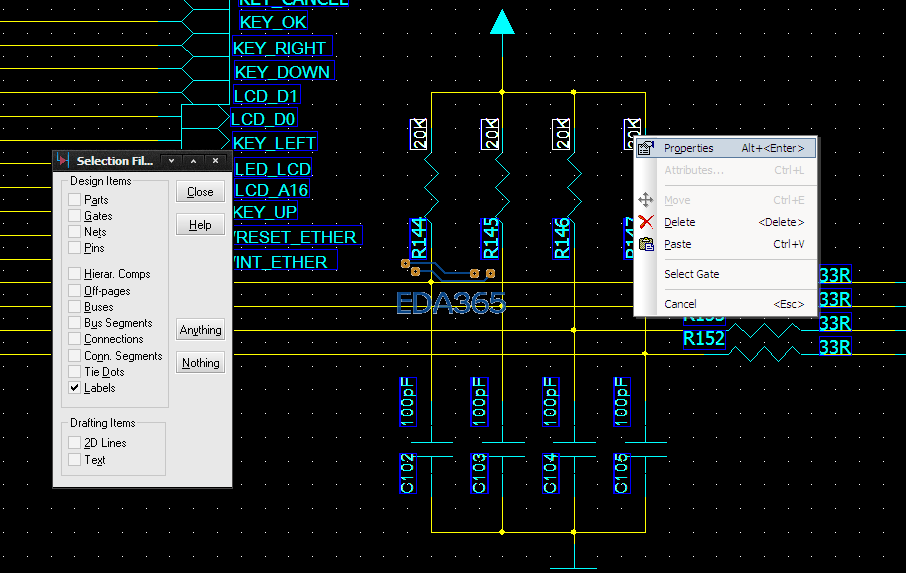This screenshot has width=906, height=573.
Task: Select the R144 reference label
Action: click(x=419, y=238)
